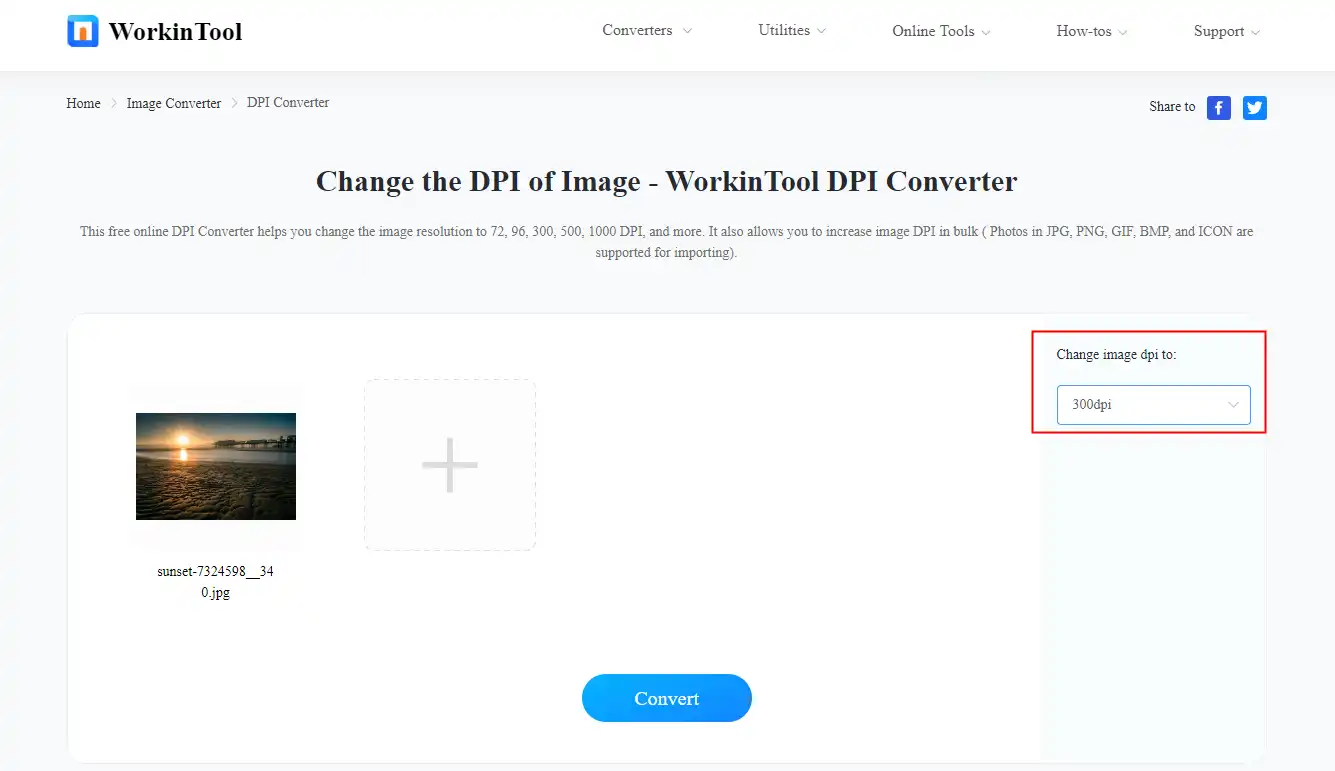The height and width of the screenshot is (771, 1335).
Task: Open the Online Tools menu
Action: pyautogui.click(x=941, y=32)
